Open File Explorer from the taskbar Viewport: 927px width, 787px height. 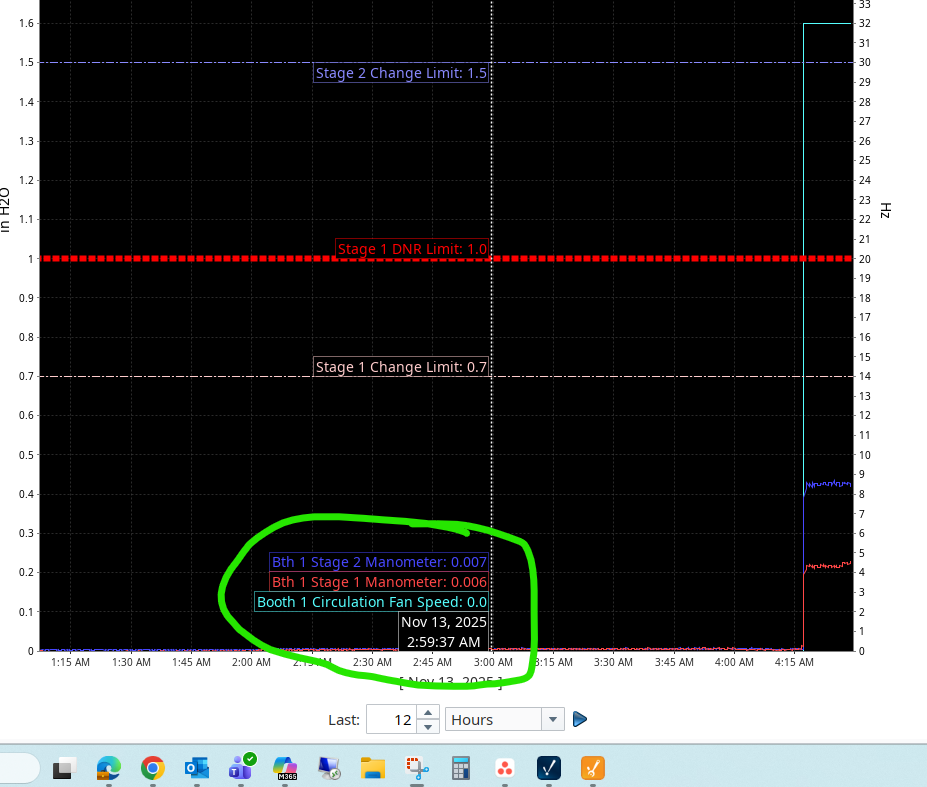click(x=373, y=768)
